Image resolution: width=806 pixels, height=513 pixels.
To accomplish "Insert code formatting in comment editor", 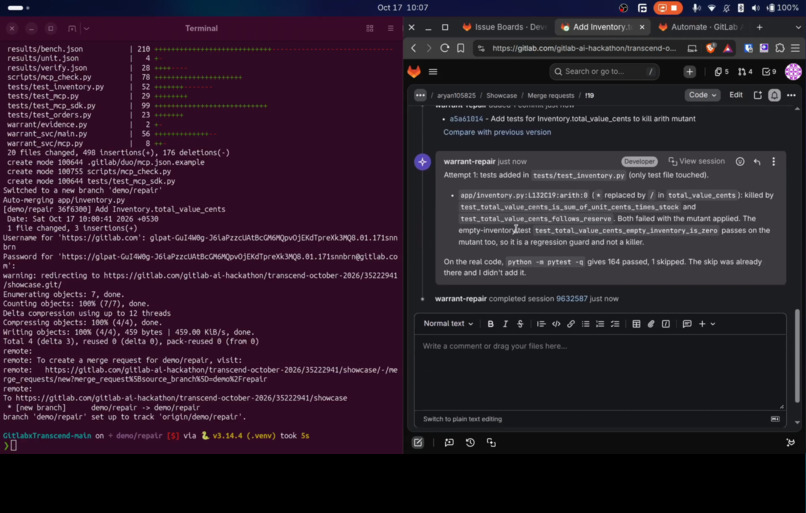I will click(x=556, y=324).
